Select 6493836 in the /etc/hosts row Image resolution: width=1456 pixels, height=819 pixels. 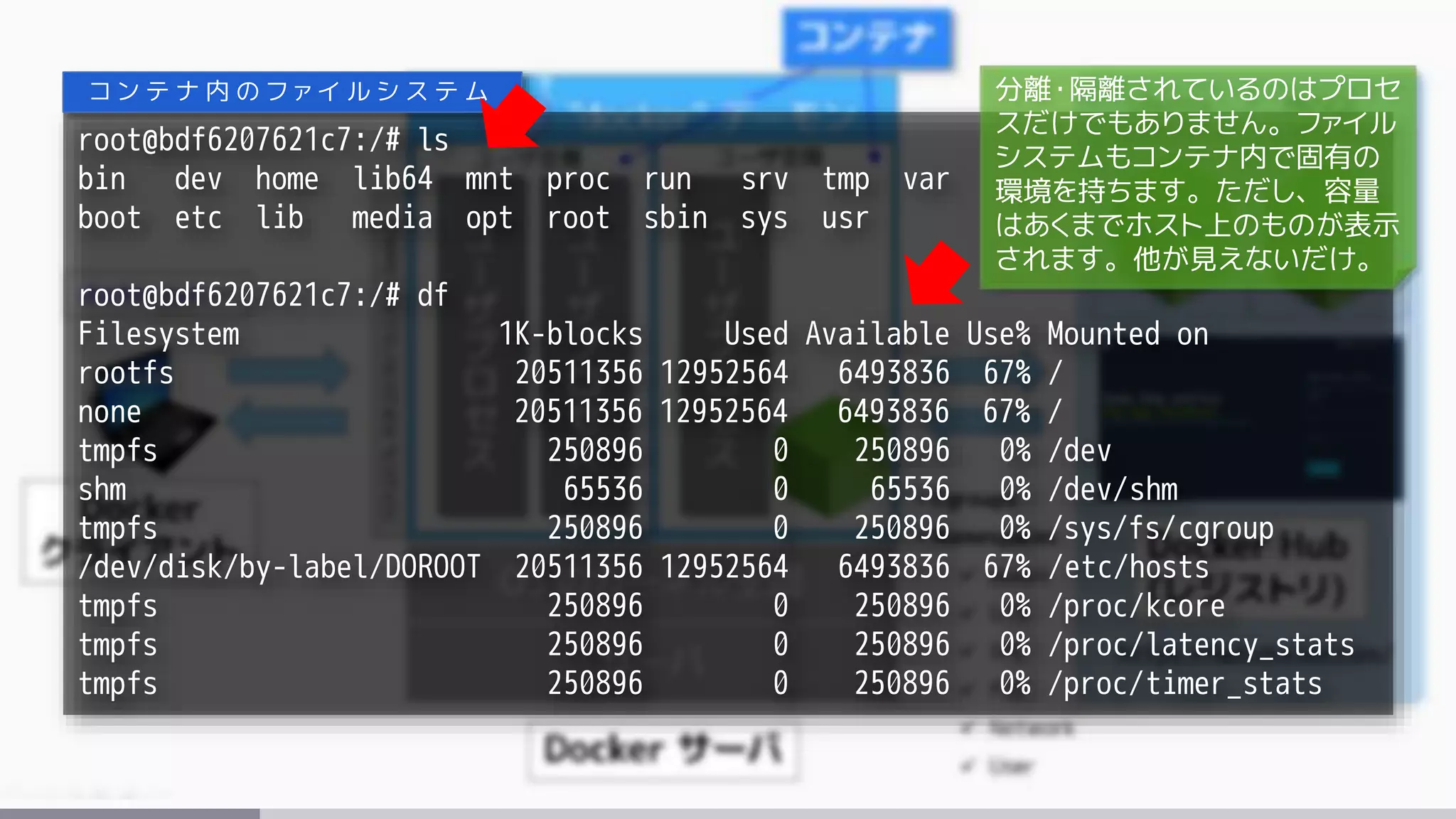pyautogui.click(x=894, y=567)
